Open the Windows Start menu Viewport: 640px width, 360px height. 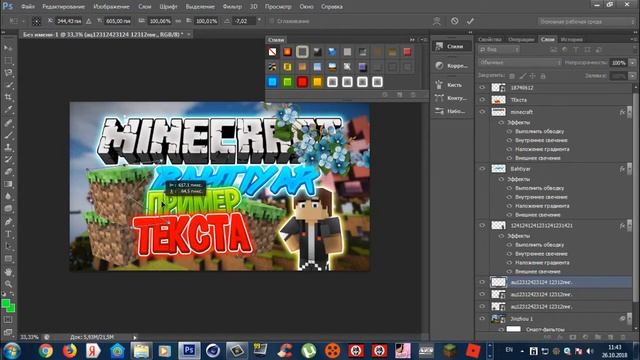[x=11, y=351]
